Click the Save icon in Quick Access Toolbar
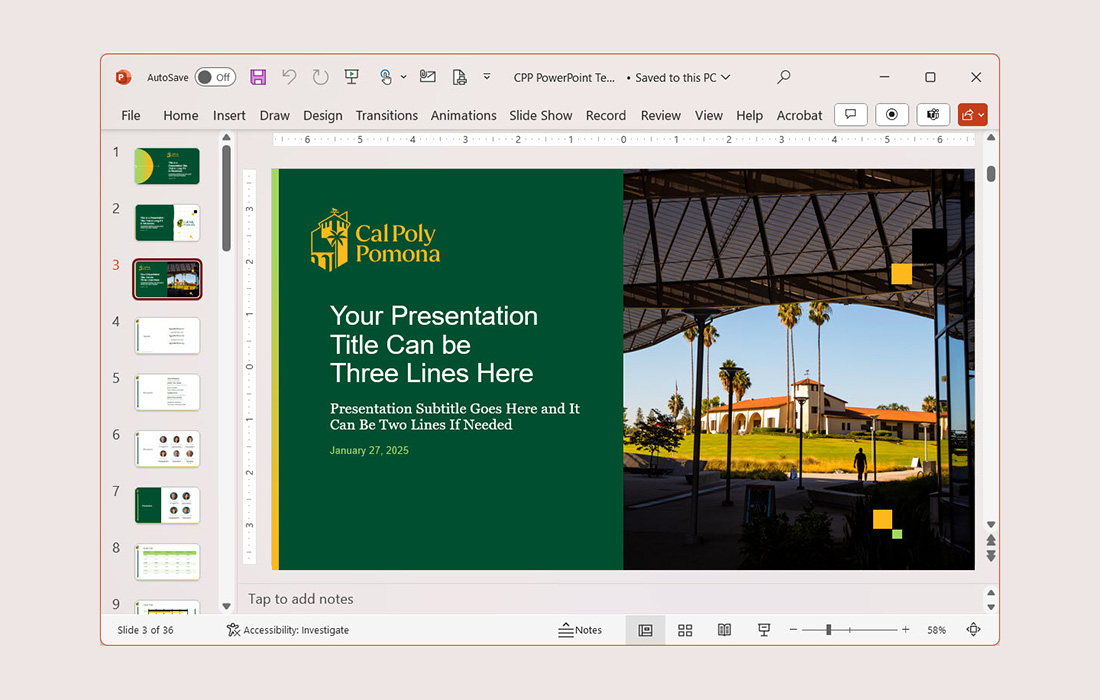Screen dimensions: 1100x700 (x=257, y=76)
